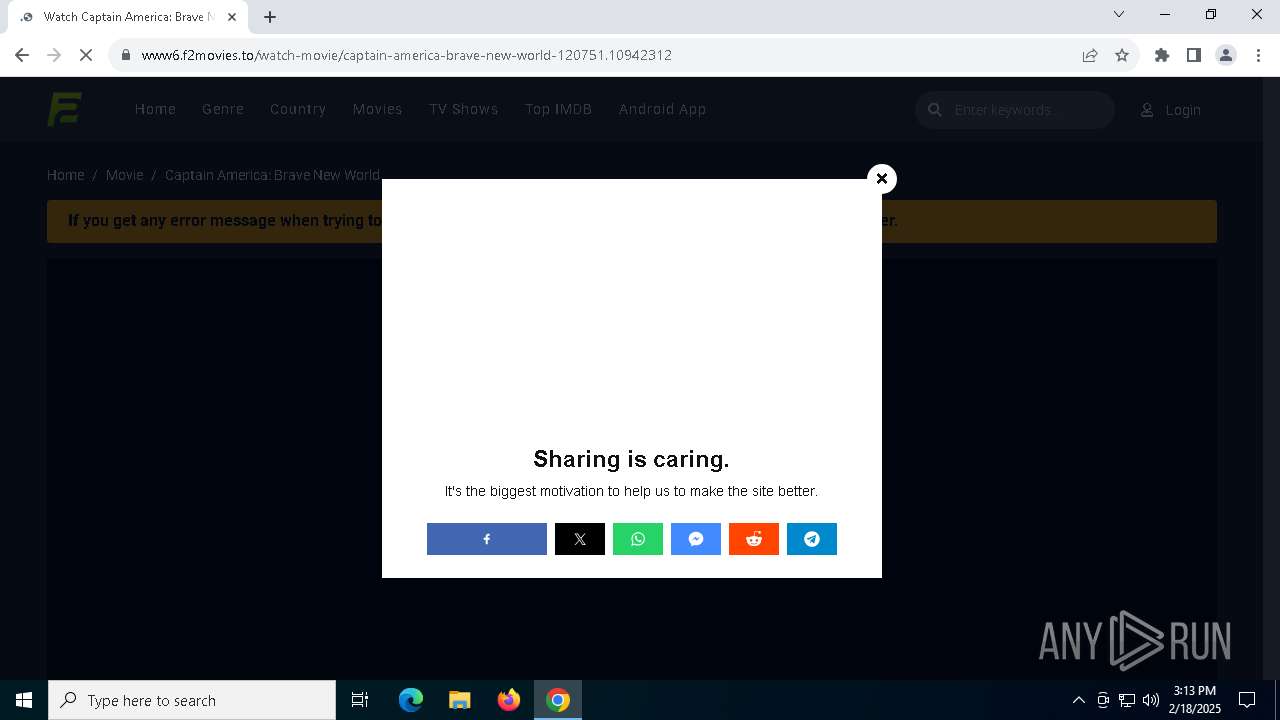Screen dimensions: 1280x720
Task: Share on Reddit button
Action: coord(754,539)
